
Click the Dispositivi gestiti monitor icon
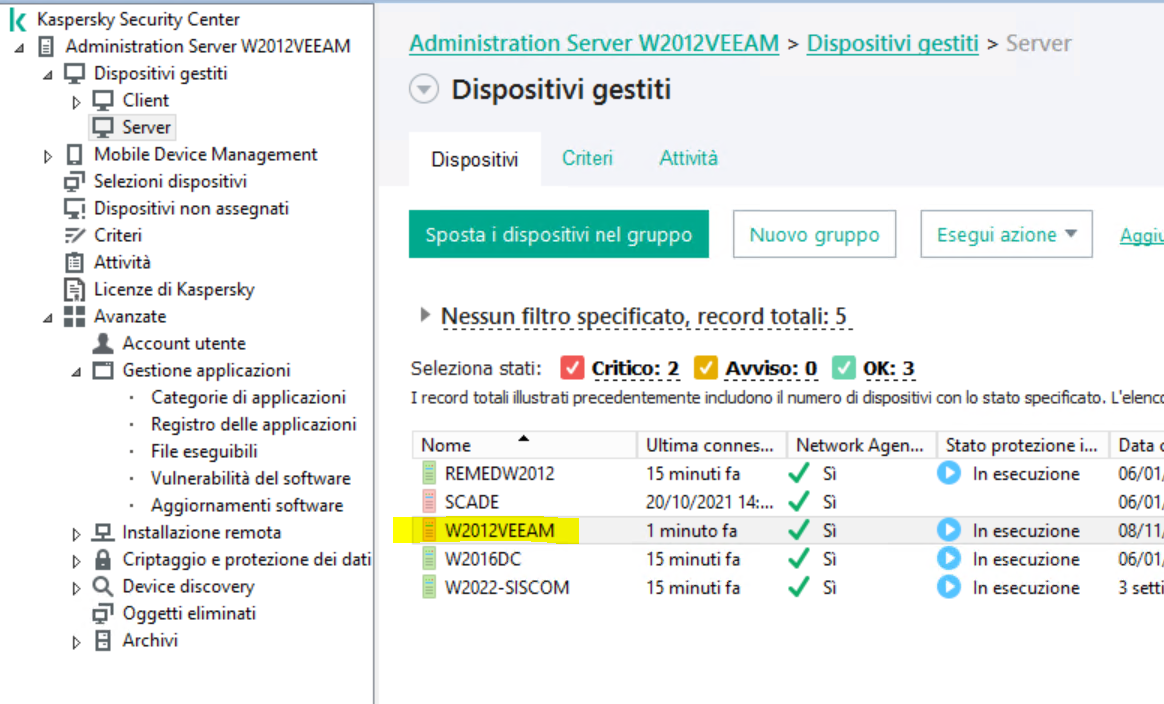coord(74,74)
